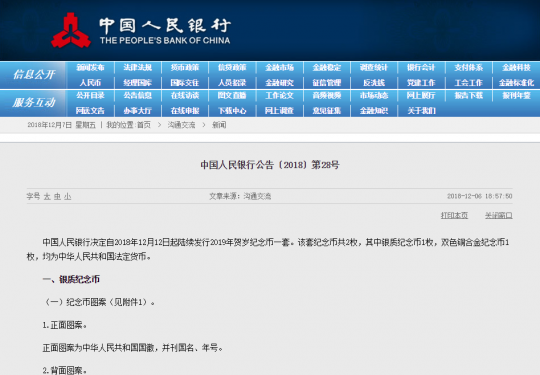
Task: Open the 金融市场 menu item
Action: (279, 67)
